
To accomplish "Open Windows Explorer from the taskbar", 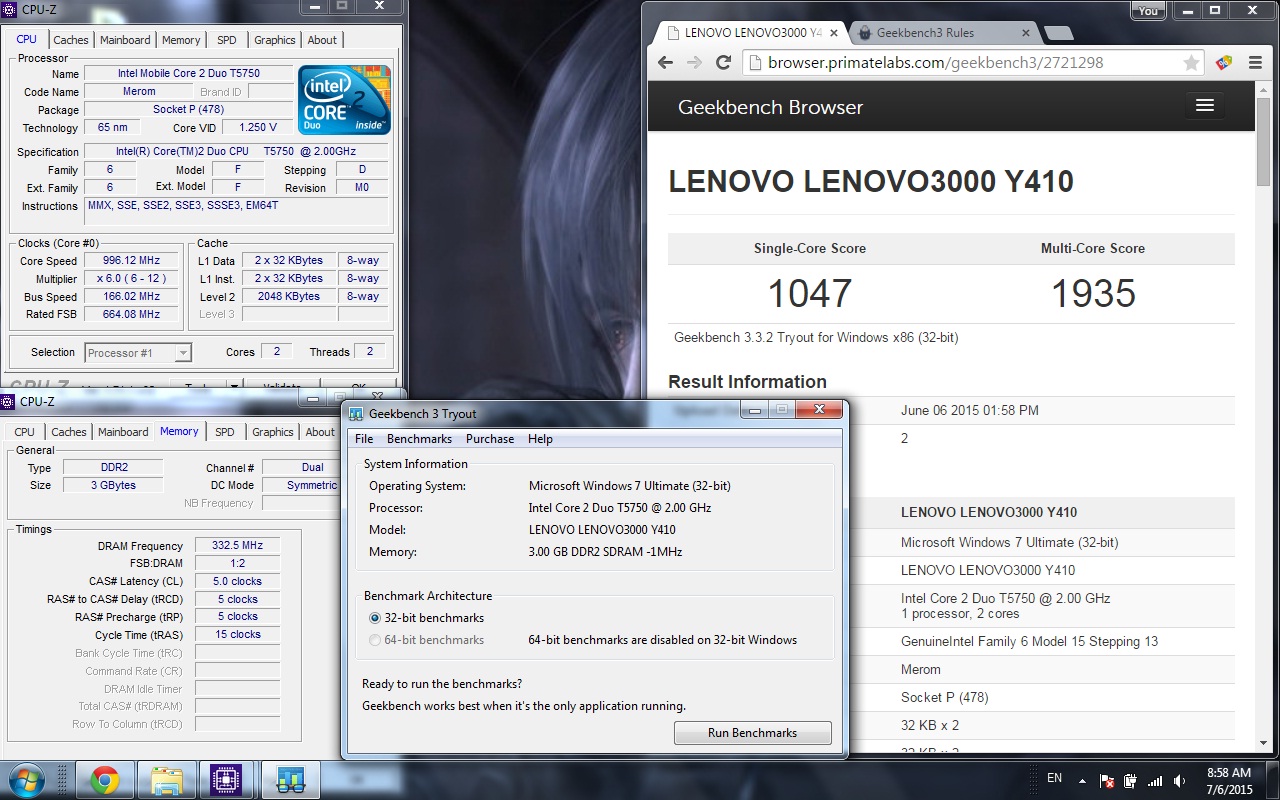I will (166, 780).
